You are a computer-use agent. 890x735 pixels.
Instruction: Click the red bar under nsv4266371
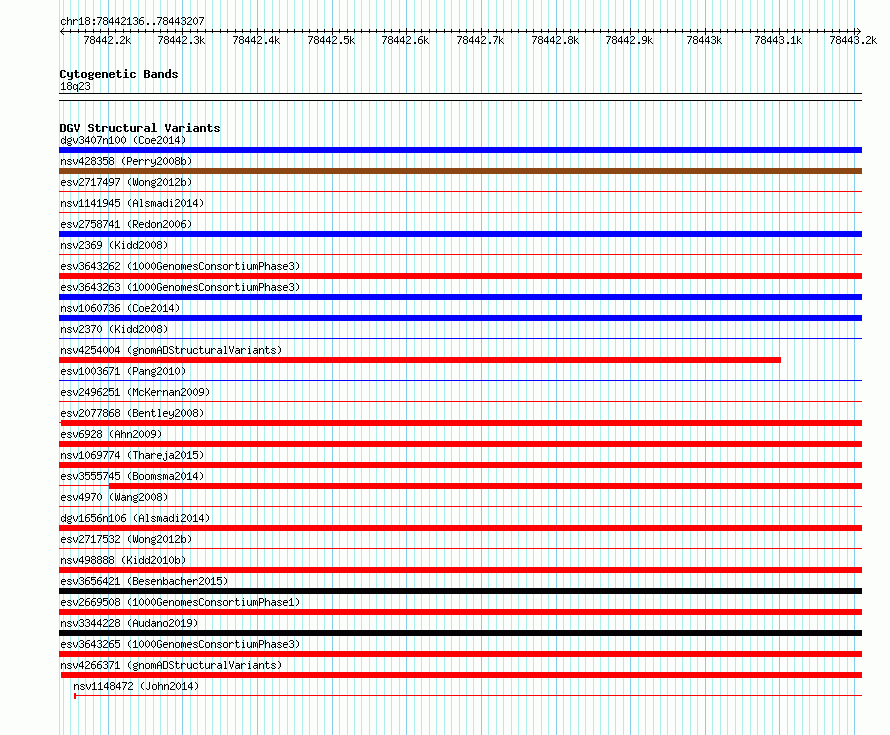click(x=461, y=675)
